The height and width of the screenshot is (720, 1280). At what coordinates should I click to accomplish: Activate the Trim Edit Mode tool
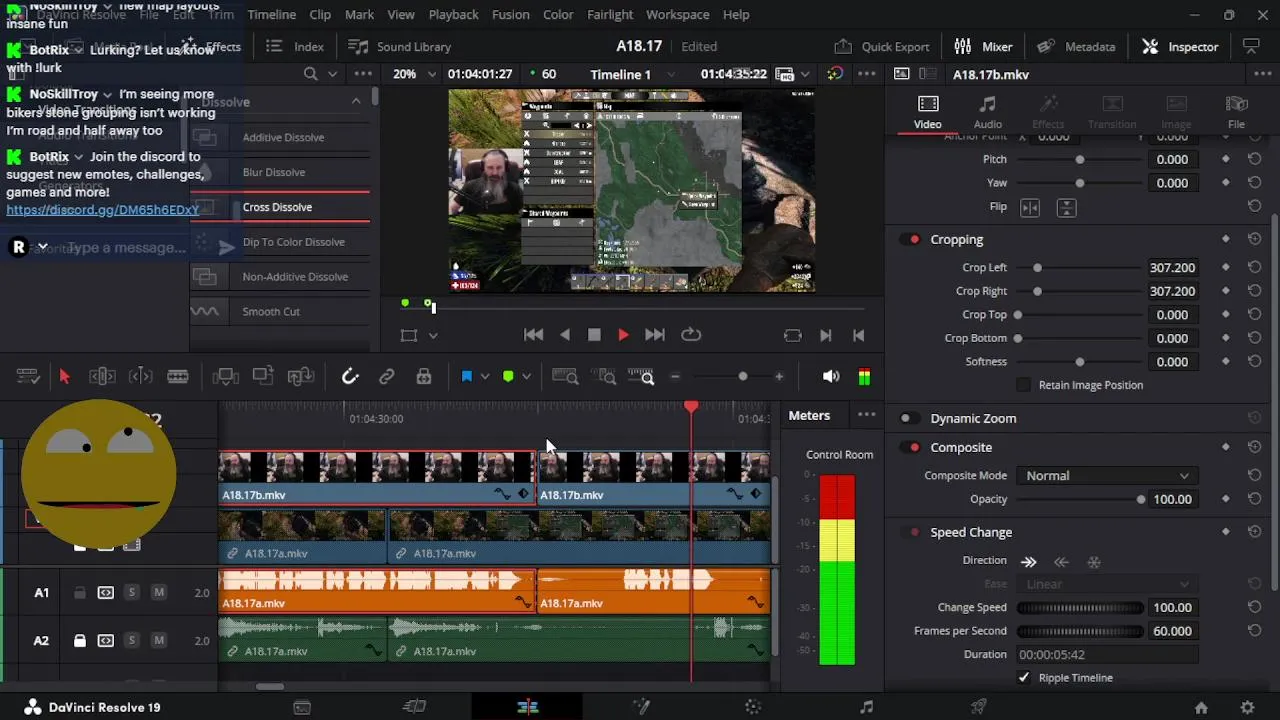pos(102,376)
